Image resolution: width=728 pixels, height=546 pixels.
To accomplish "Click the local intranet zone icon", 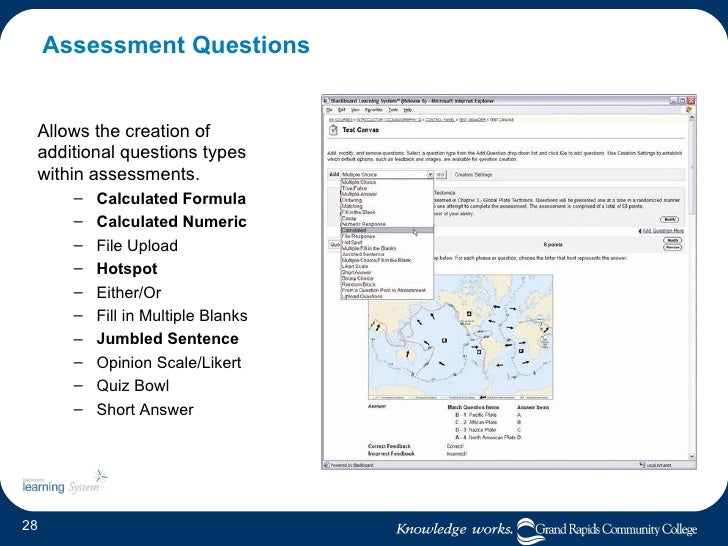I will (643, 465).
